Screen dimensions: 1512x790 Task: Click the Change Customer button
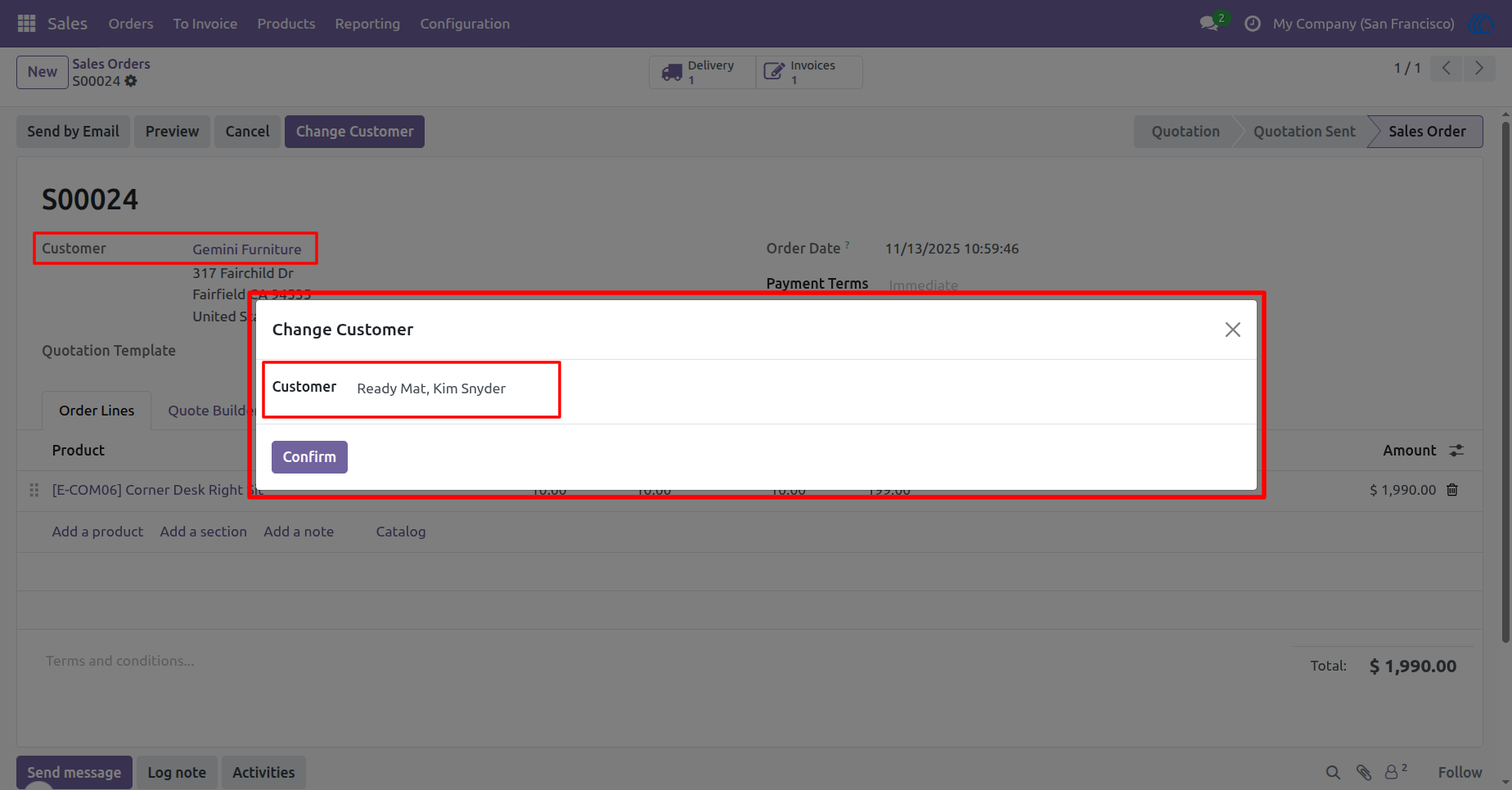pyautogui.click(x=354, y=132)
